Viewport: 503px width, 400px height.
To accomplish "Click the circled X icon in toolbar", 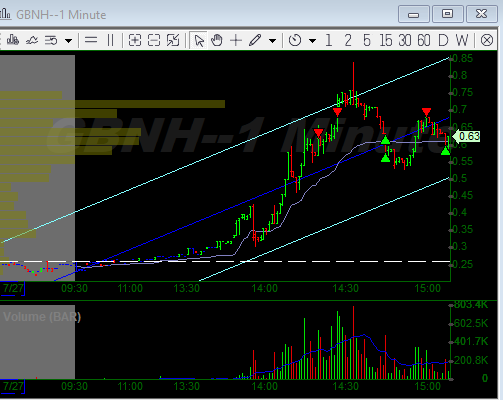I will (x=487, y=40).
